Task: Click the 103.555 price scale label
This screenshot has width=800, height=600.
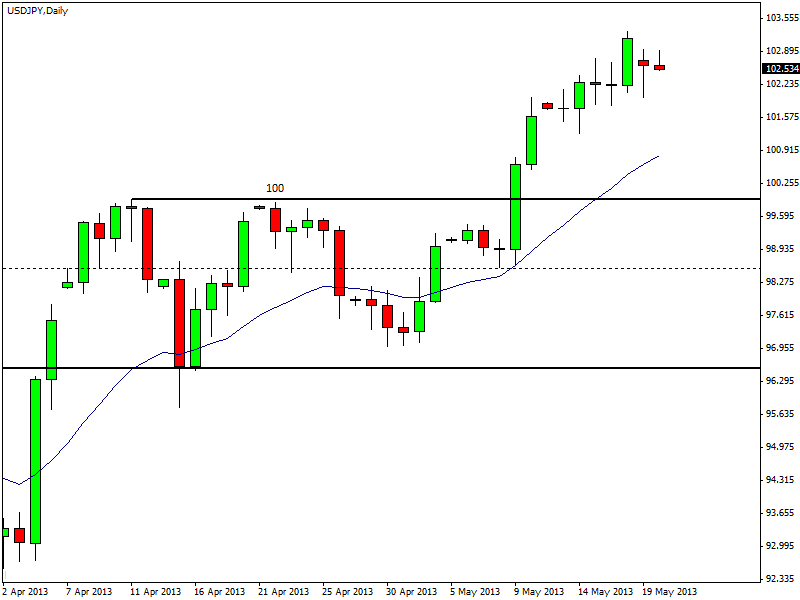Action: tap(781, 19)
